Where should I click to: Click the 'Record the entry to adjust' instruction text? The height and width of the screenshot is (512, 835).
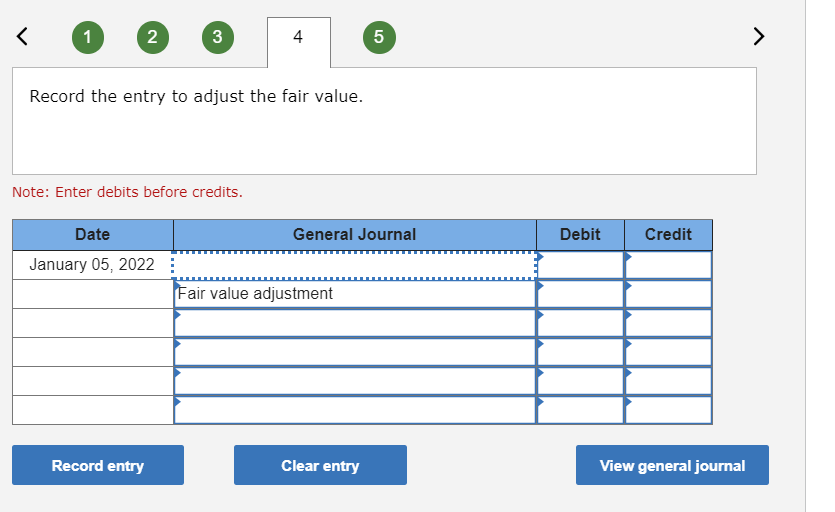point(196,96)
